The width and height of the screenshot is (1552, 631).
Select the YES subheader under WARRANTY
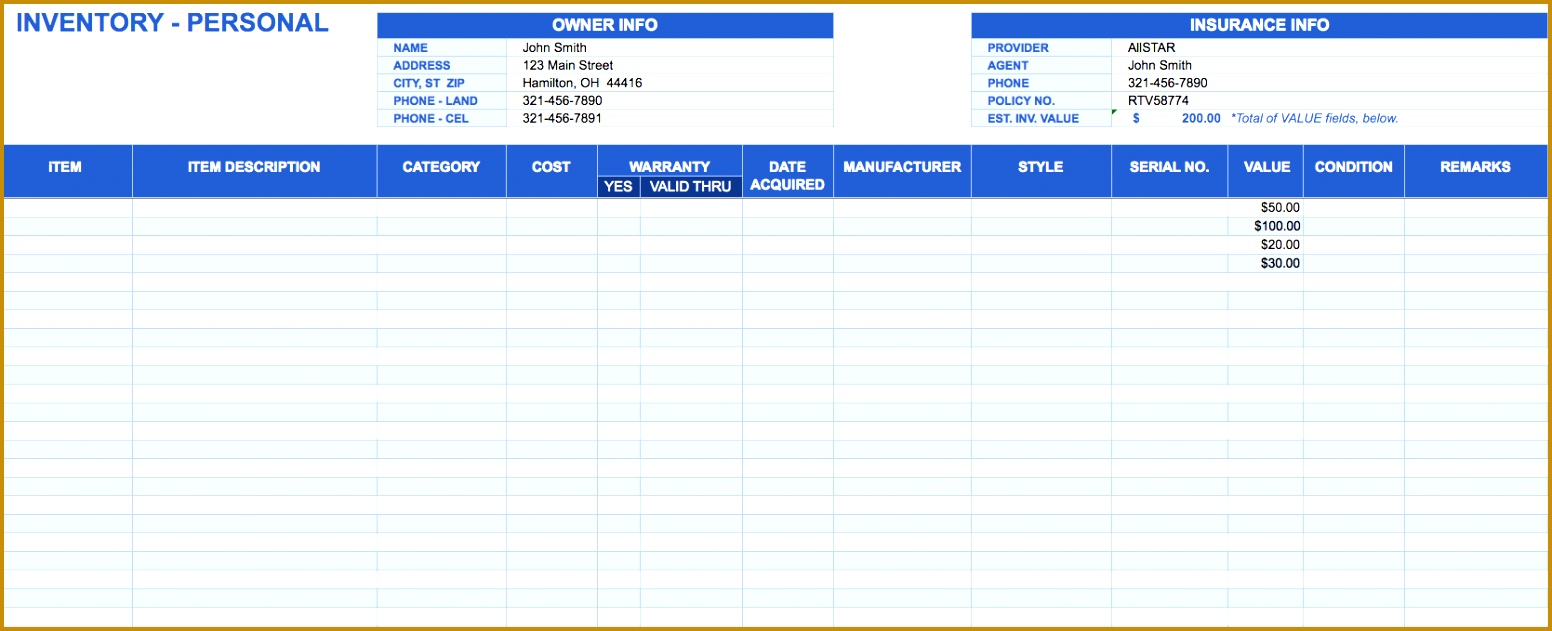[619, 186]
